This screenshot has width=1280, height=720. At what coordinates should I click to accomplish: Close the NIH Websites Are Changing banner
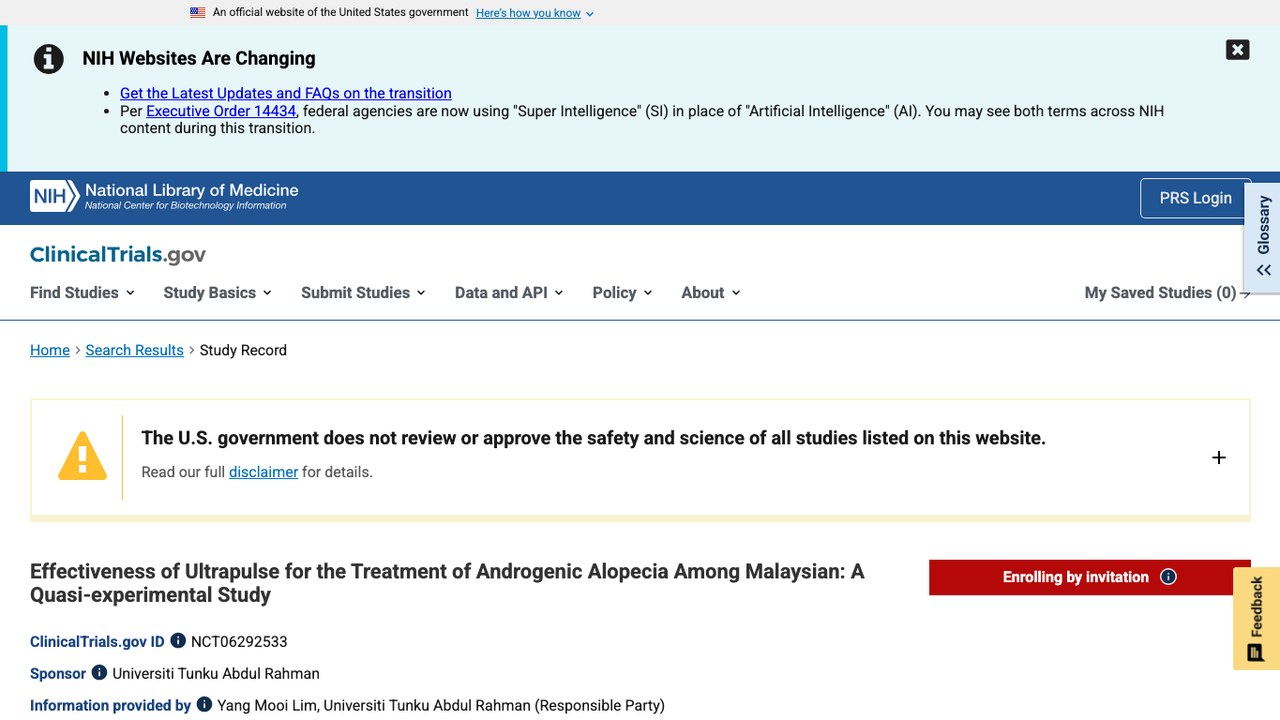pyautogui.click(x=1237, y=50)
